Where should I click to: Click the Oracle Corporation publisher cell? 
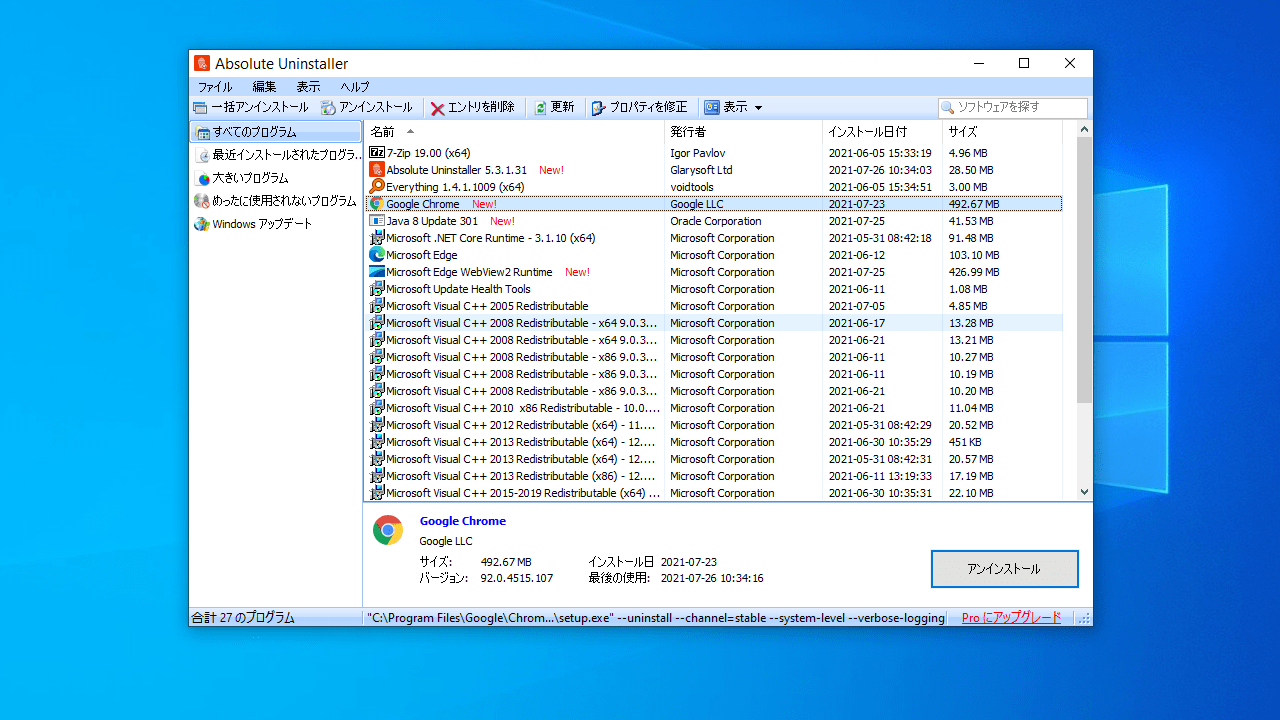(x=716, y=221)
